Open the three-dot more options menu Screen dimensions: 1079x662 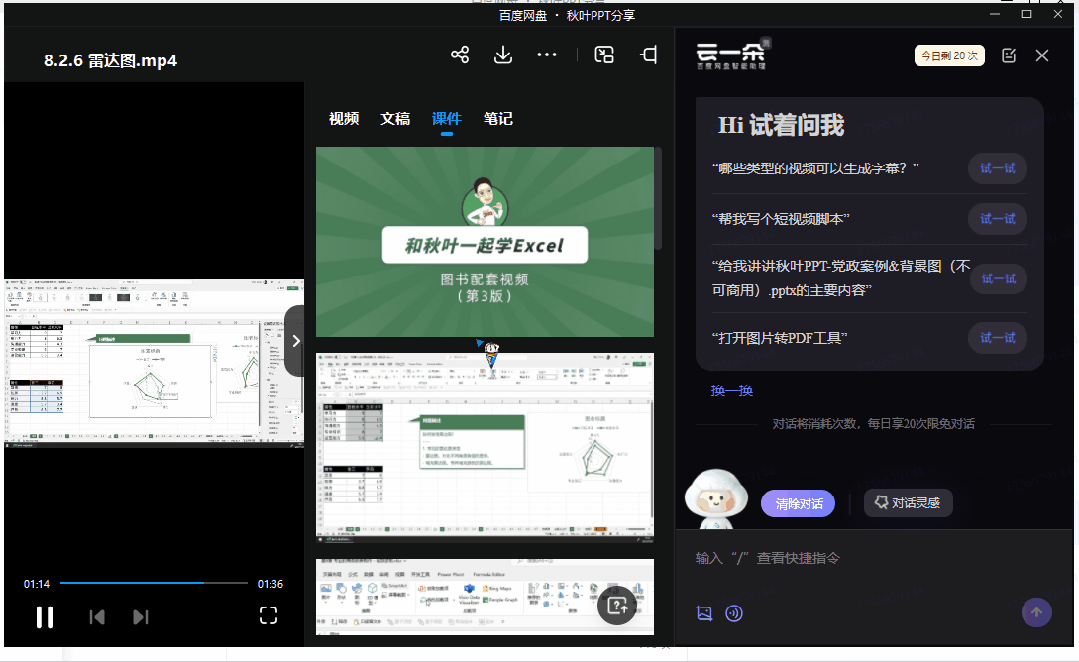(x=546, y=55)
